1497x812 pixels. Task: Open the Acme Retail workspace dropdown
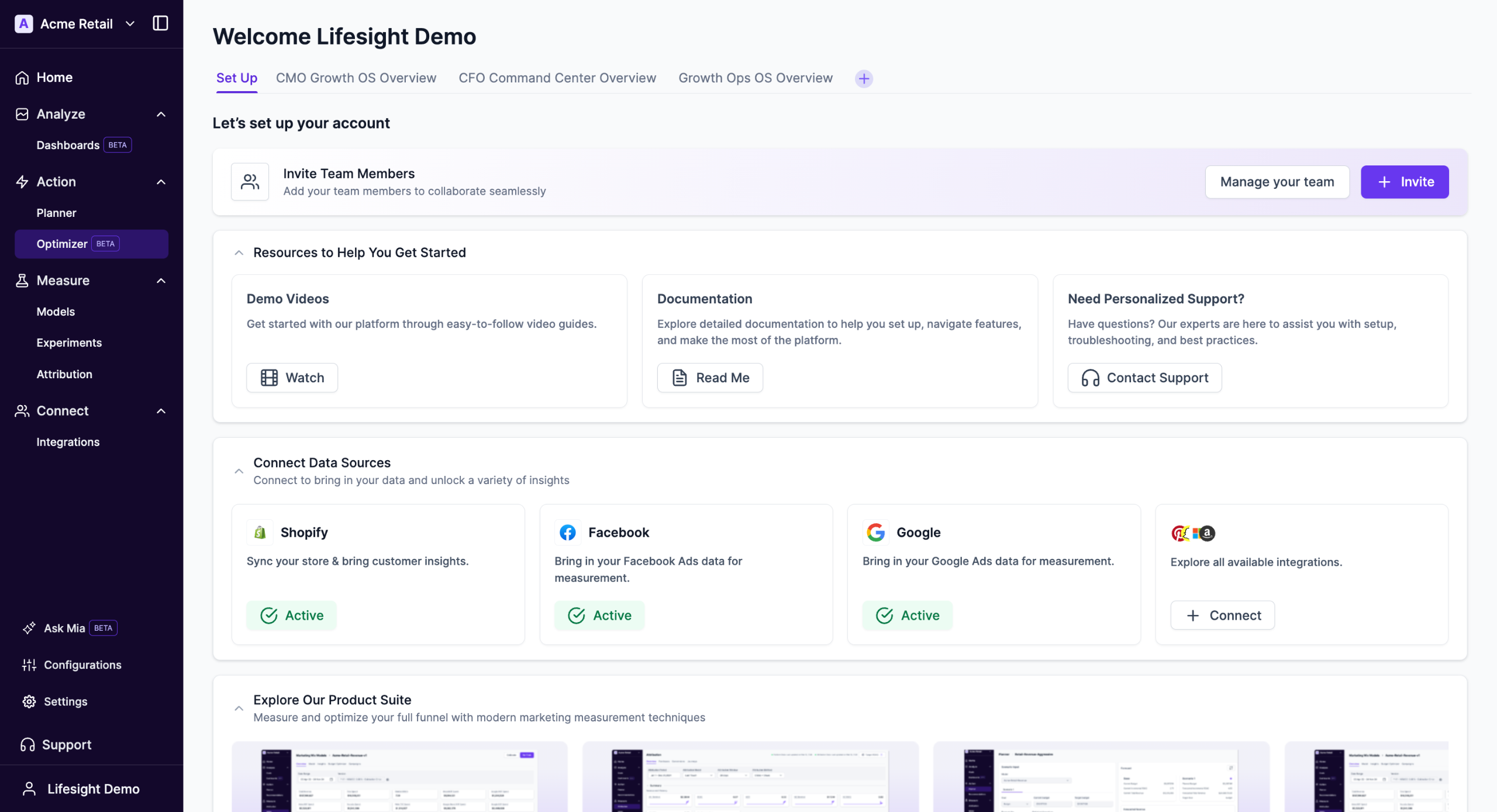pos(130,24)
